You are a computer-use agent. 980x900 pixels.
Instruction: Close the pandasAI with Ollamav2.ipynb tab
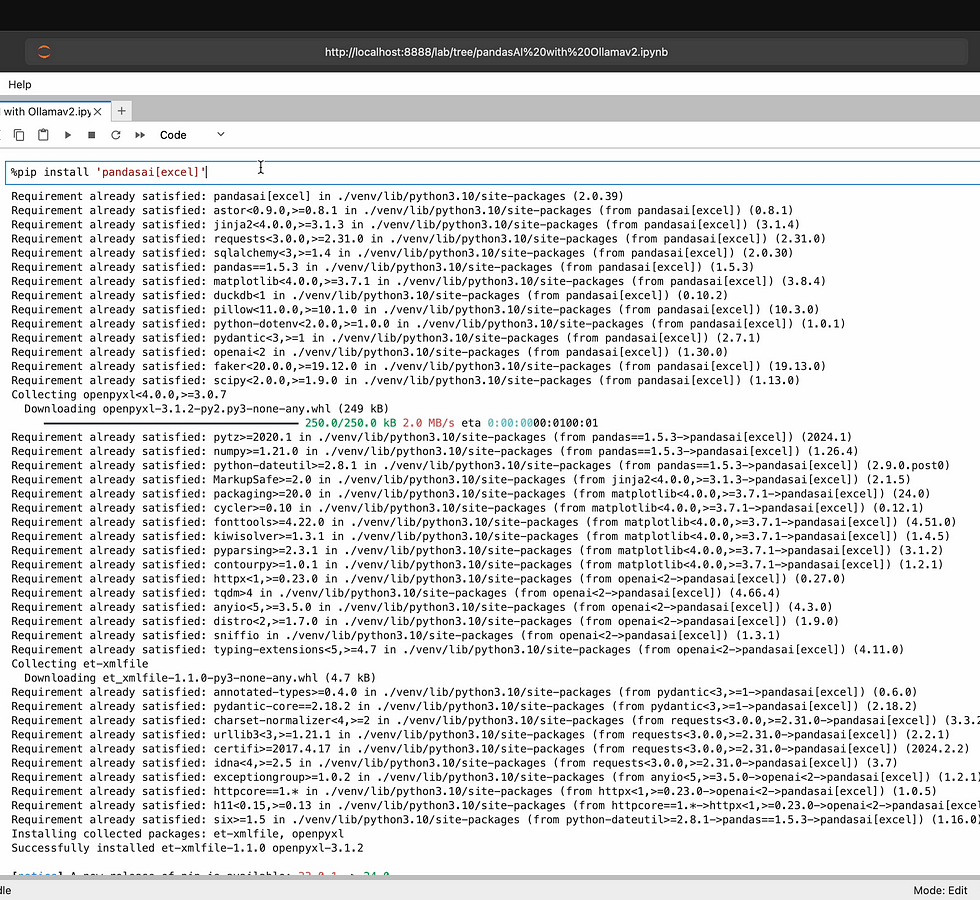pos(97,111)
